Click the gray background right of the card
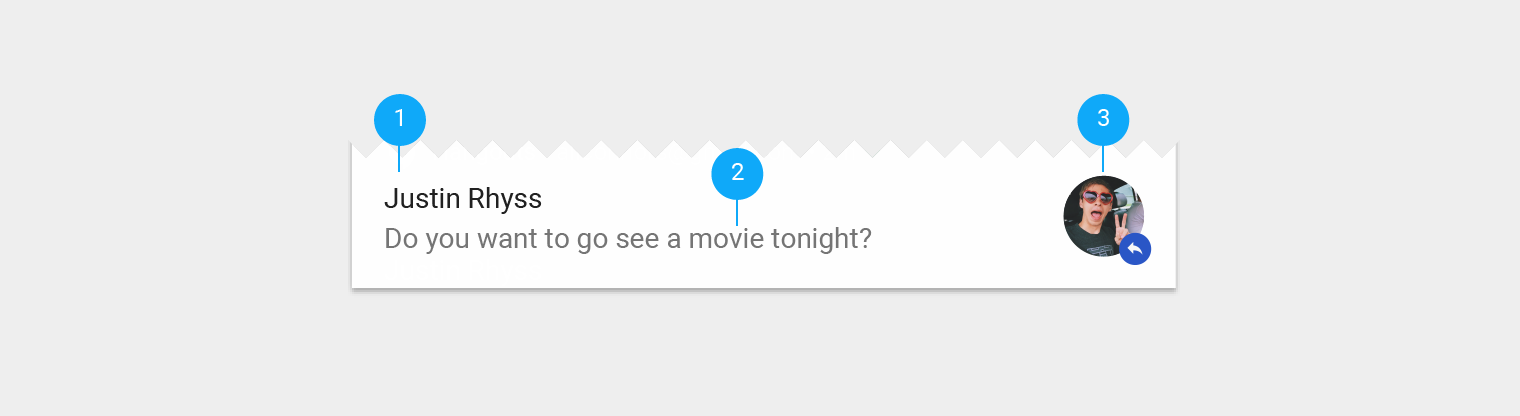The width and height of the screenshot is (1520, 416). (1348, 208)
